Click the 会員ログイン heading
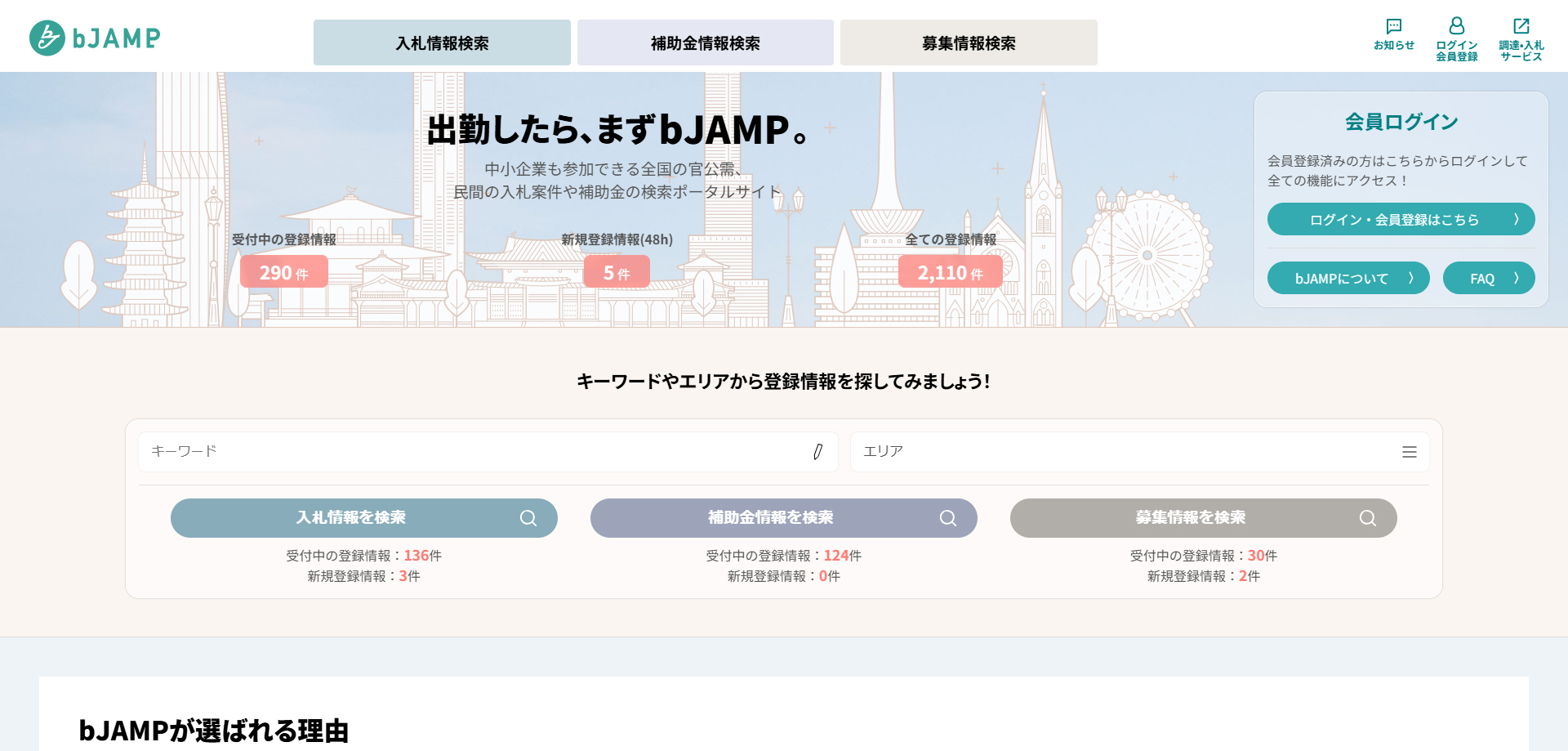Image resolution: width=1568 pixels, height=751 pixels. tap(1401, 122)
